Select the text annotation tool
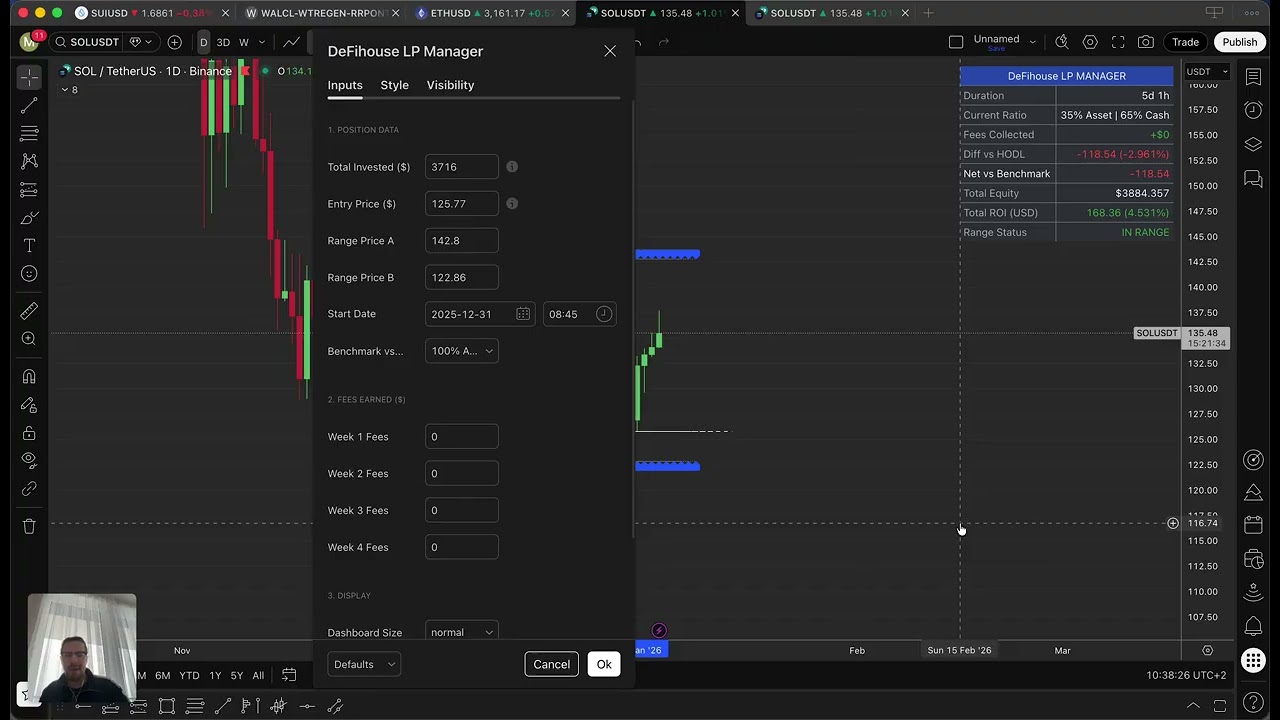This screenshot has height=720, width=1280. 29,245
